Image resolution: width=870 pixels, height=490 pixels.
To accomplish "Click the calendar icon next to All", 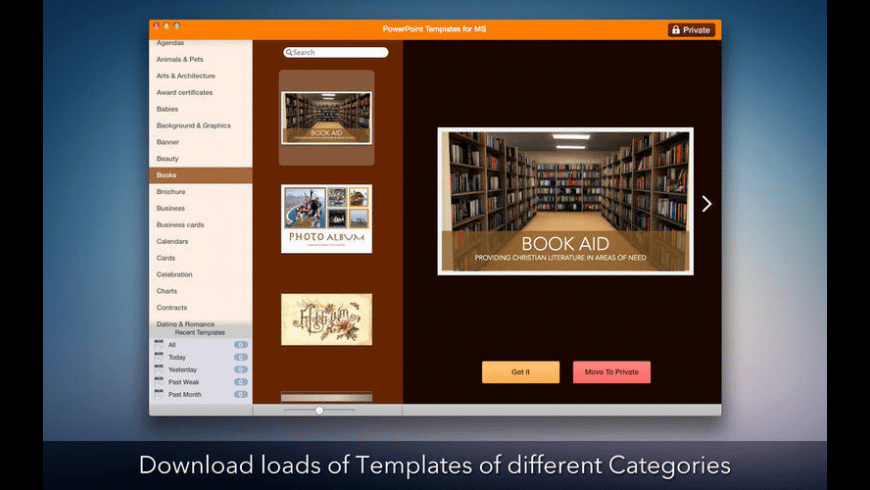I will click(x=159, y=345).
